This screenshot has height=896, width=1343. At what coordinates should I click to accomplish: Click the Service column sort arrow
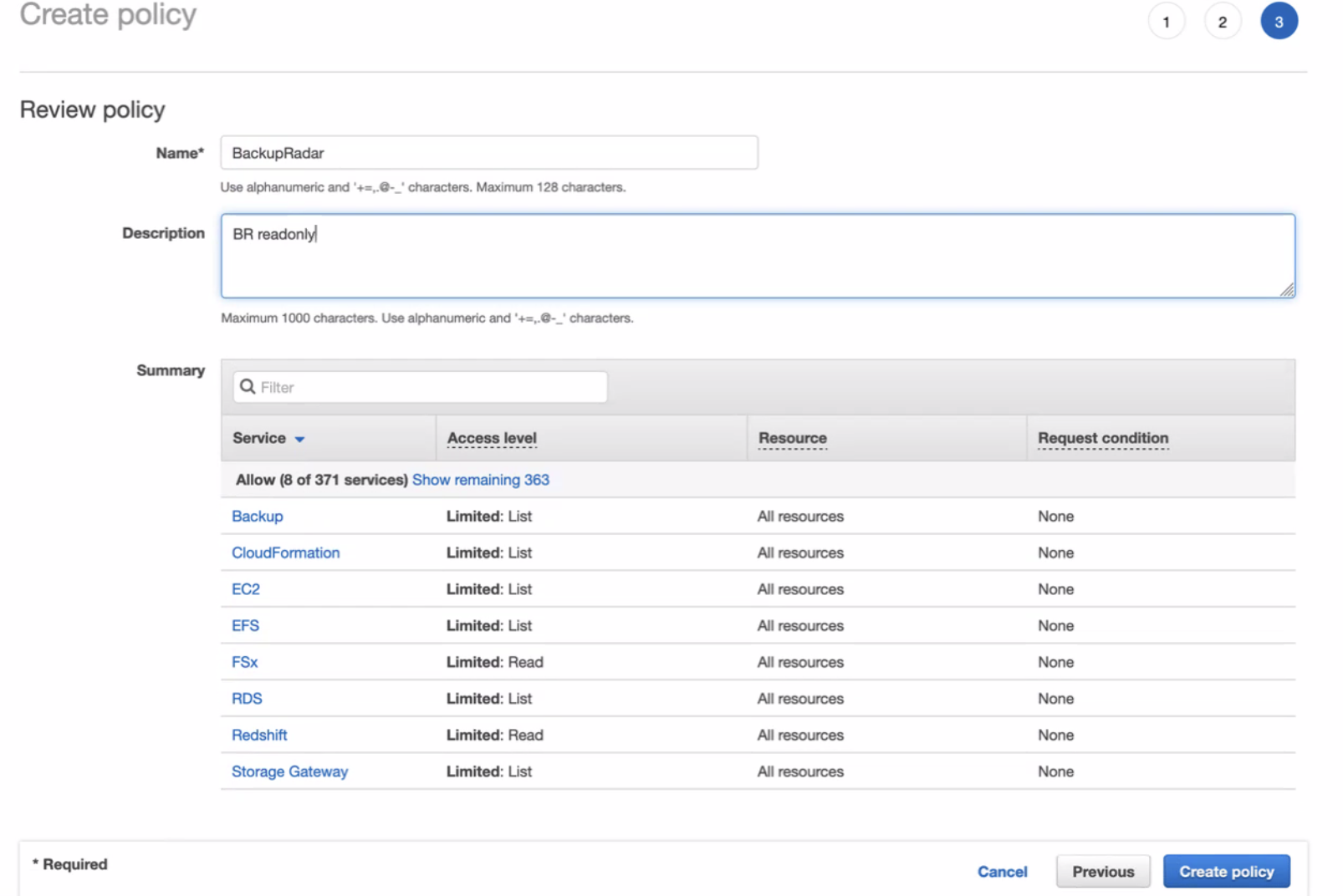[299, 439]
